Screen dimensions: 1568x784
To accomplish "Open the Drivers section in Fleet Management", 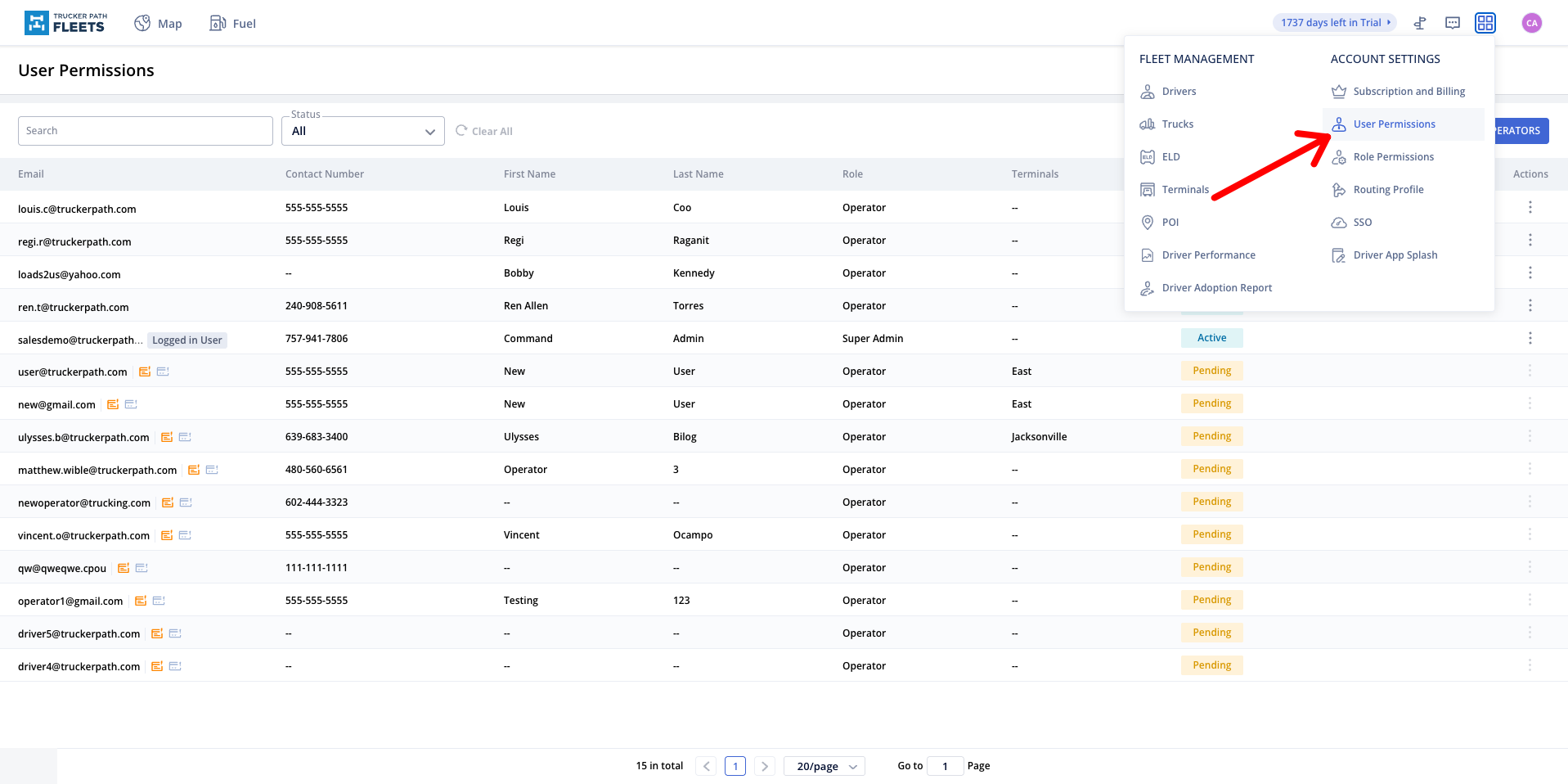I will coord(1179,91).
